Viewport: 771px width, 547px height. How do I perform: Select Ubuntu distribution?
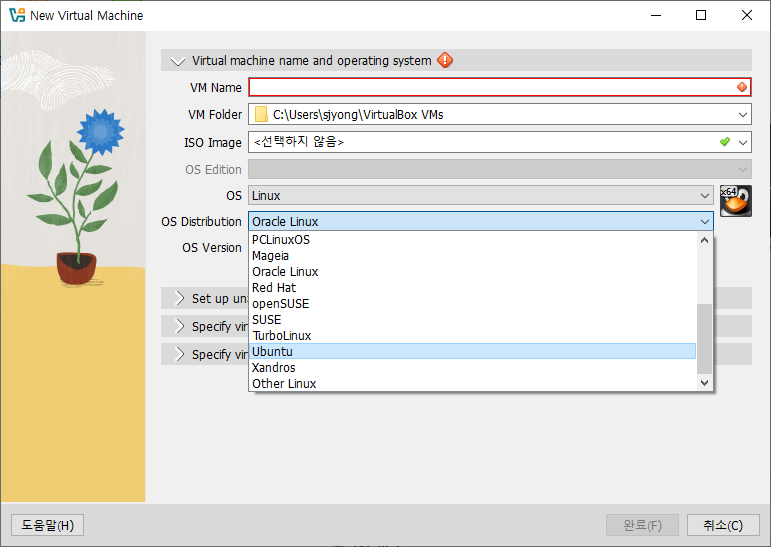tap(473, 351)
